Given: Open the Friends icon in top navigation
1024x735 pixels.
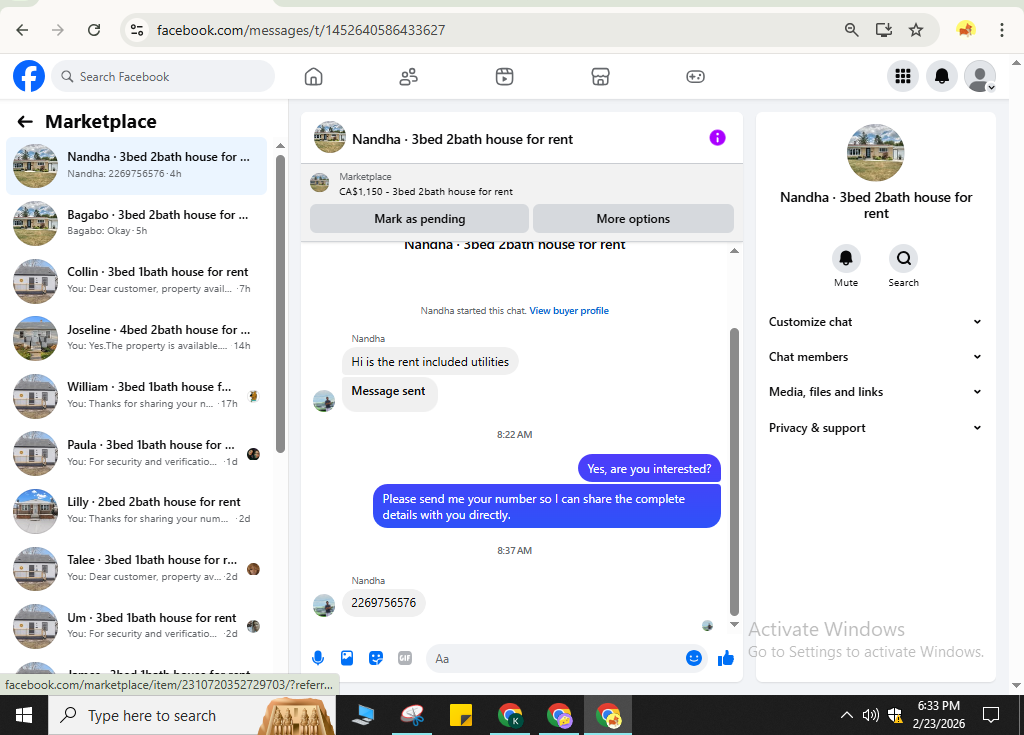Looking at the screenshot, I should tap(409, 76).
